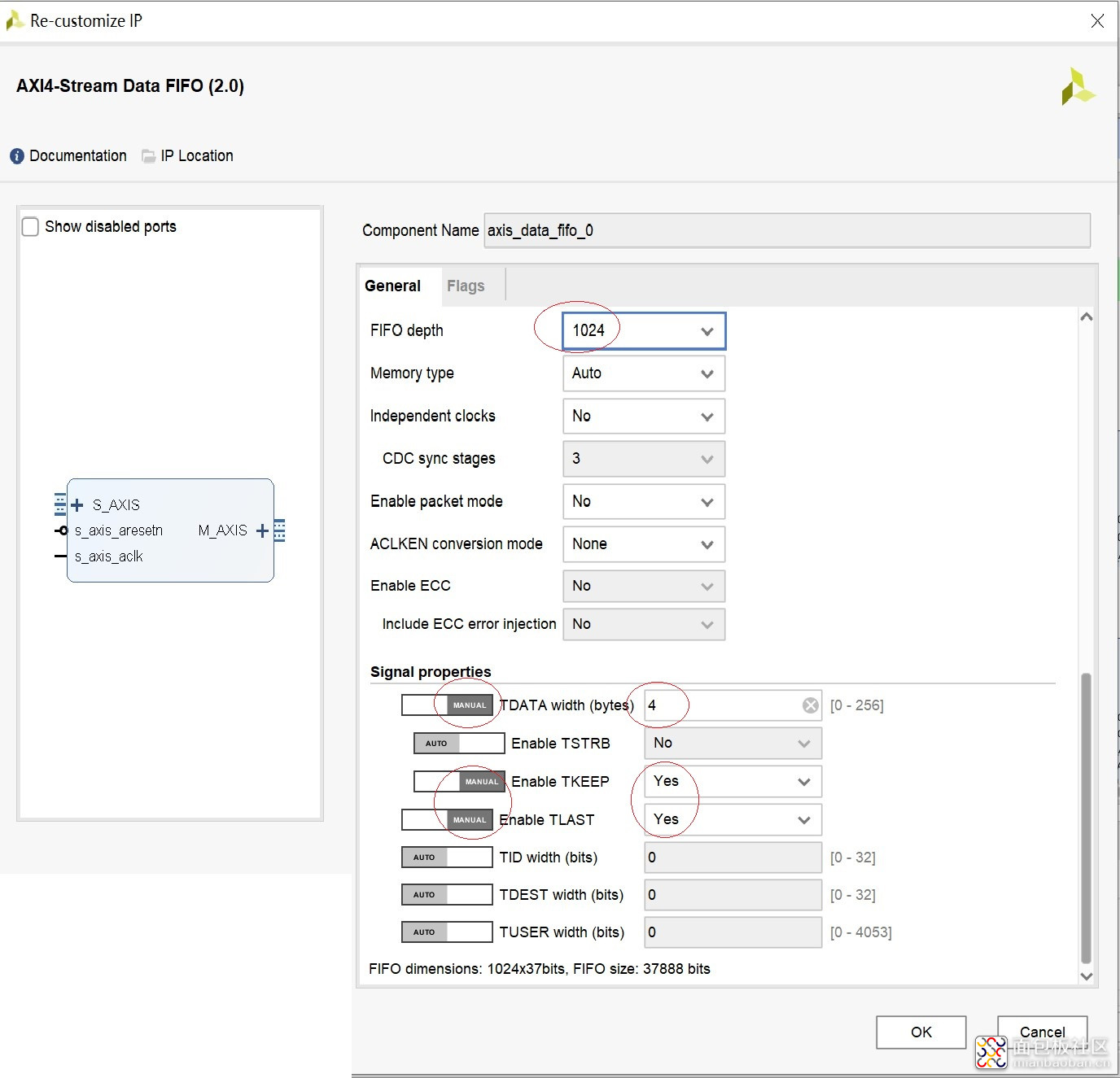The width and height of the screenshot is (1120, 1078).
Task: Open the Enable ECC dropdown
Action: point(644,587)
